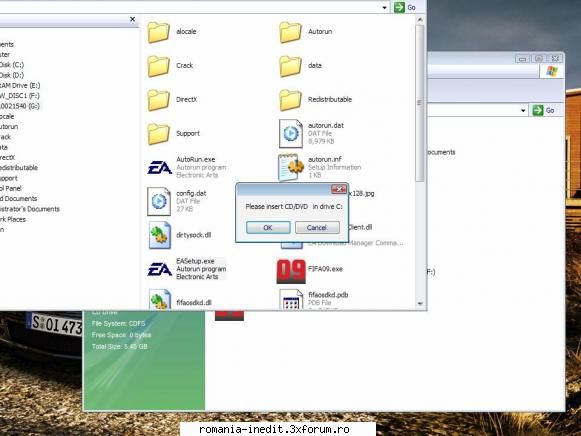The height and width of the screenshot is (436, 581).
Task: Open the Autorun folder icon
Action: click(290, 32)
